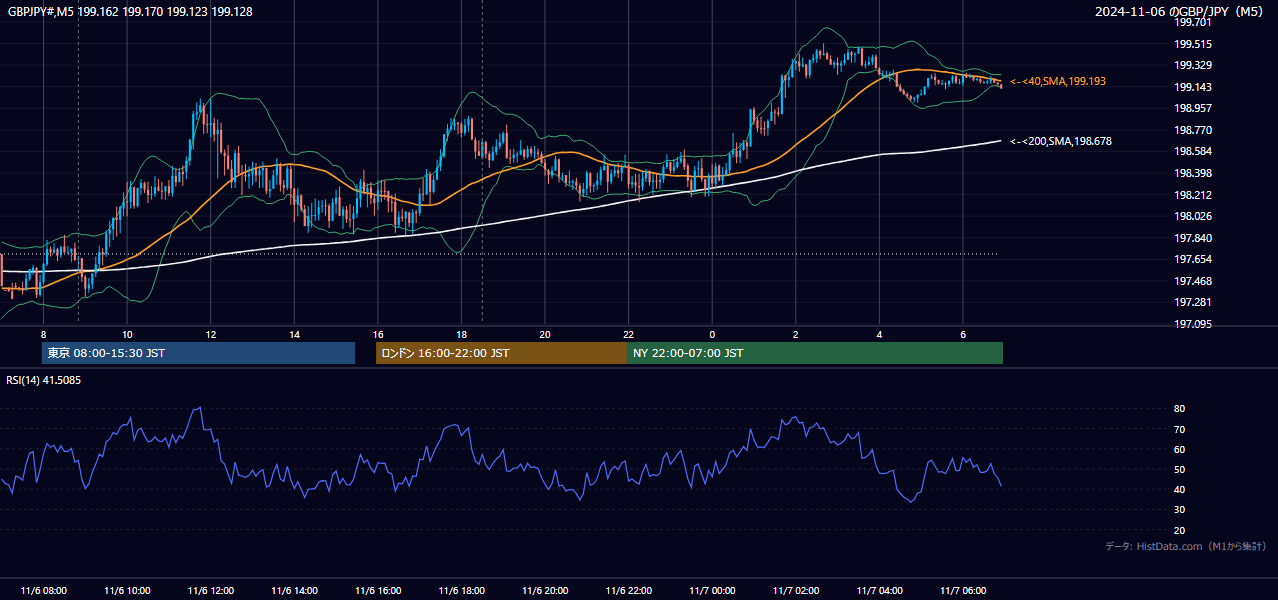
Task: Click RSI scale value 40
Action: pyautogui.click(x=1180, y=489)
